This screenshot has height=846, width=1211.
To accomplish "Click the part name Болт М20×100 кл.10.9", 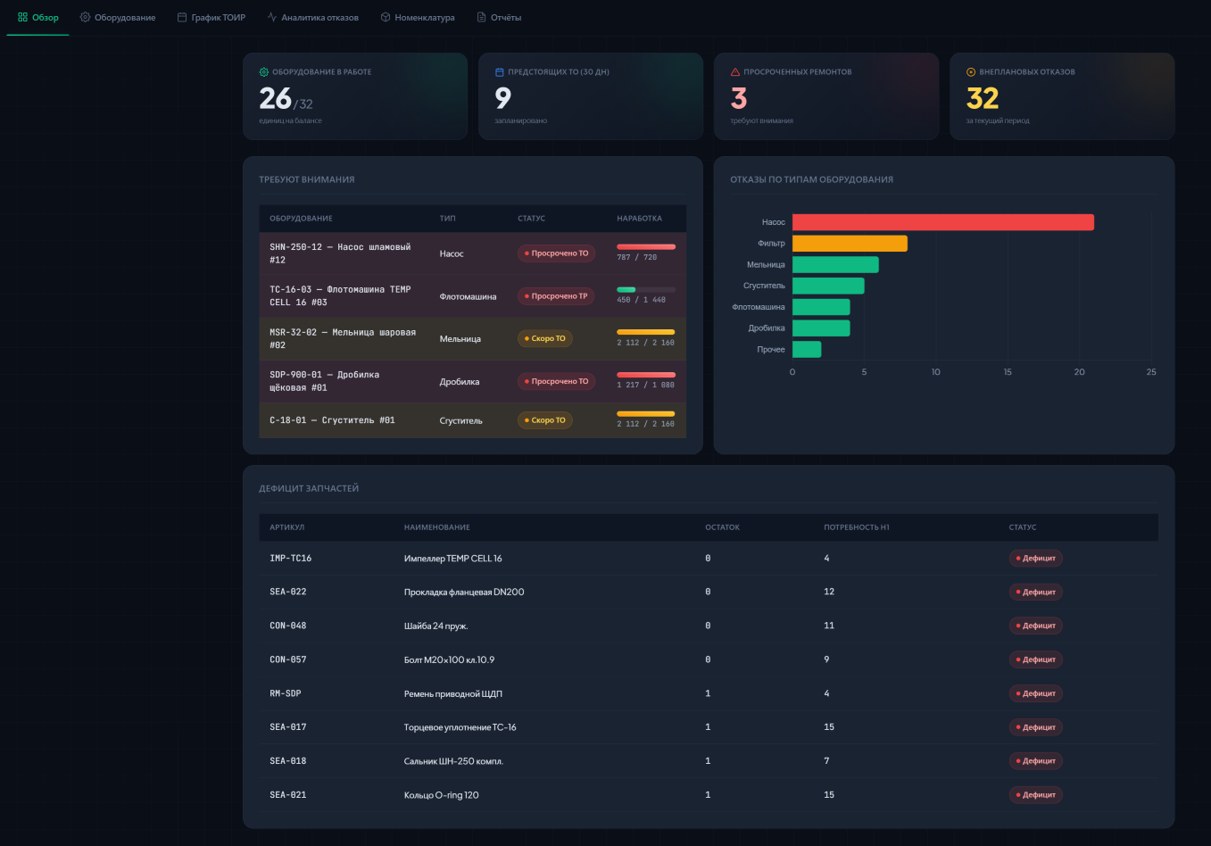I will coord(449,660).
